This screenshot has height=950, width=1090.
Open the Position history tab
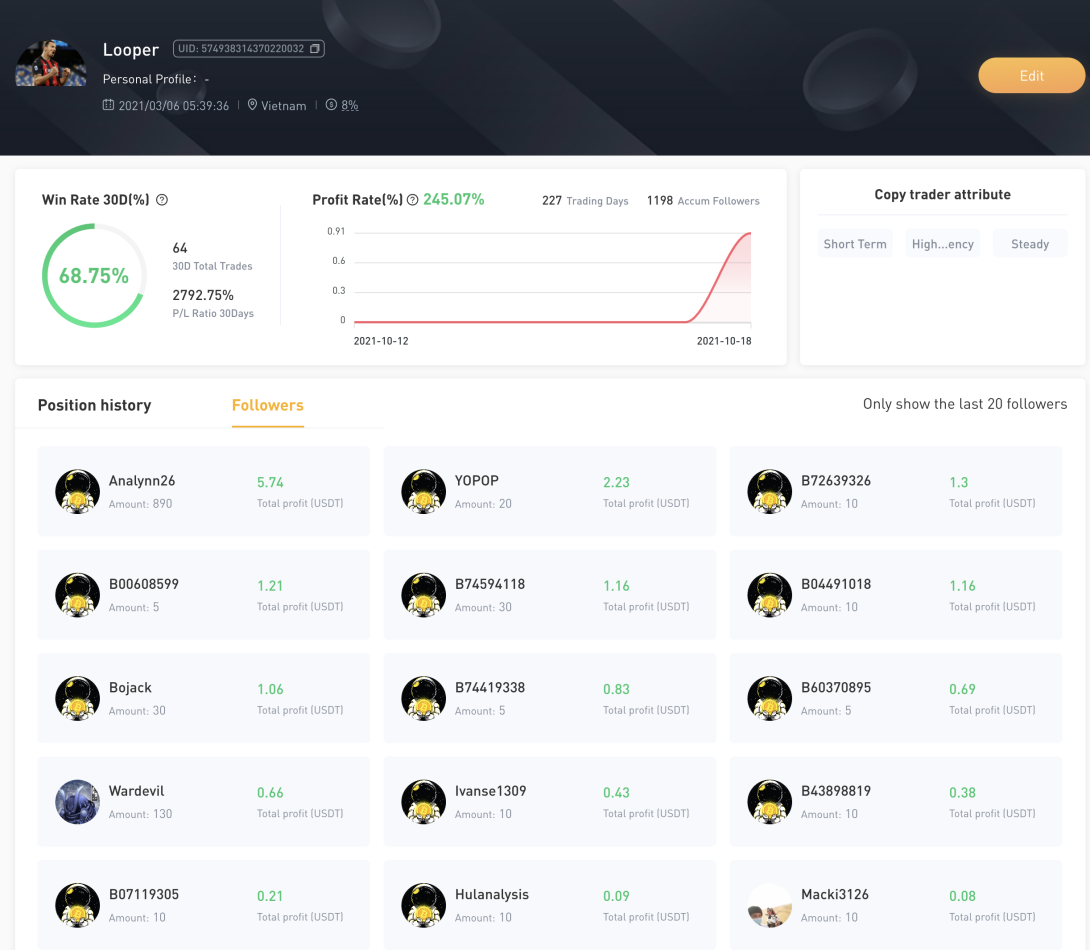tap(95, 405)
